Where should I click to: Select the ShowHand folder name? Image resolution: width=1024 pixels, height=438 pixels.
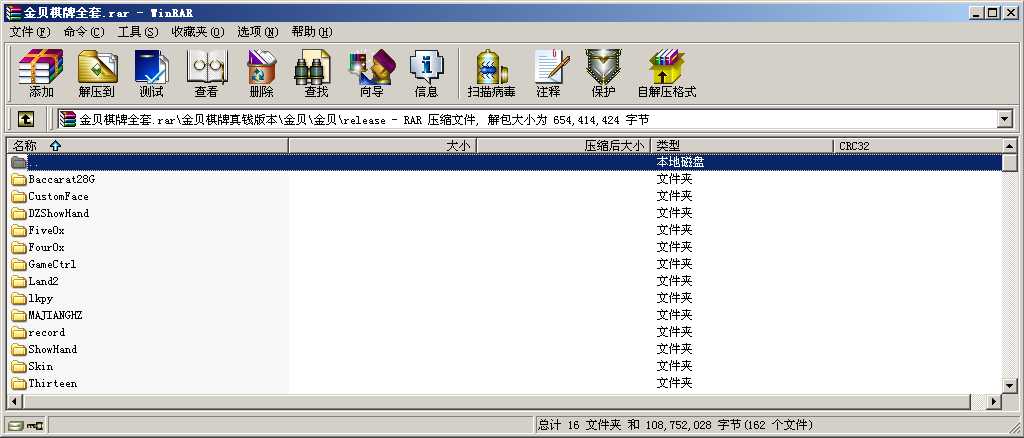tap(52, 349)
